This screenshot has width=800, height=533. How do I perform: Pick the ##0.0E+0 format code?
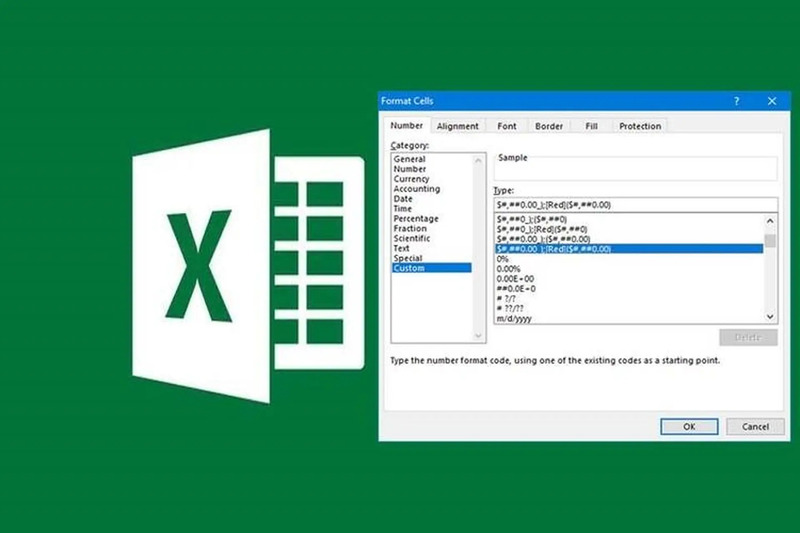click(x=629, y=289)
